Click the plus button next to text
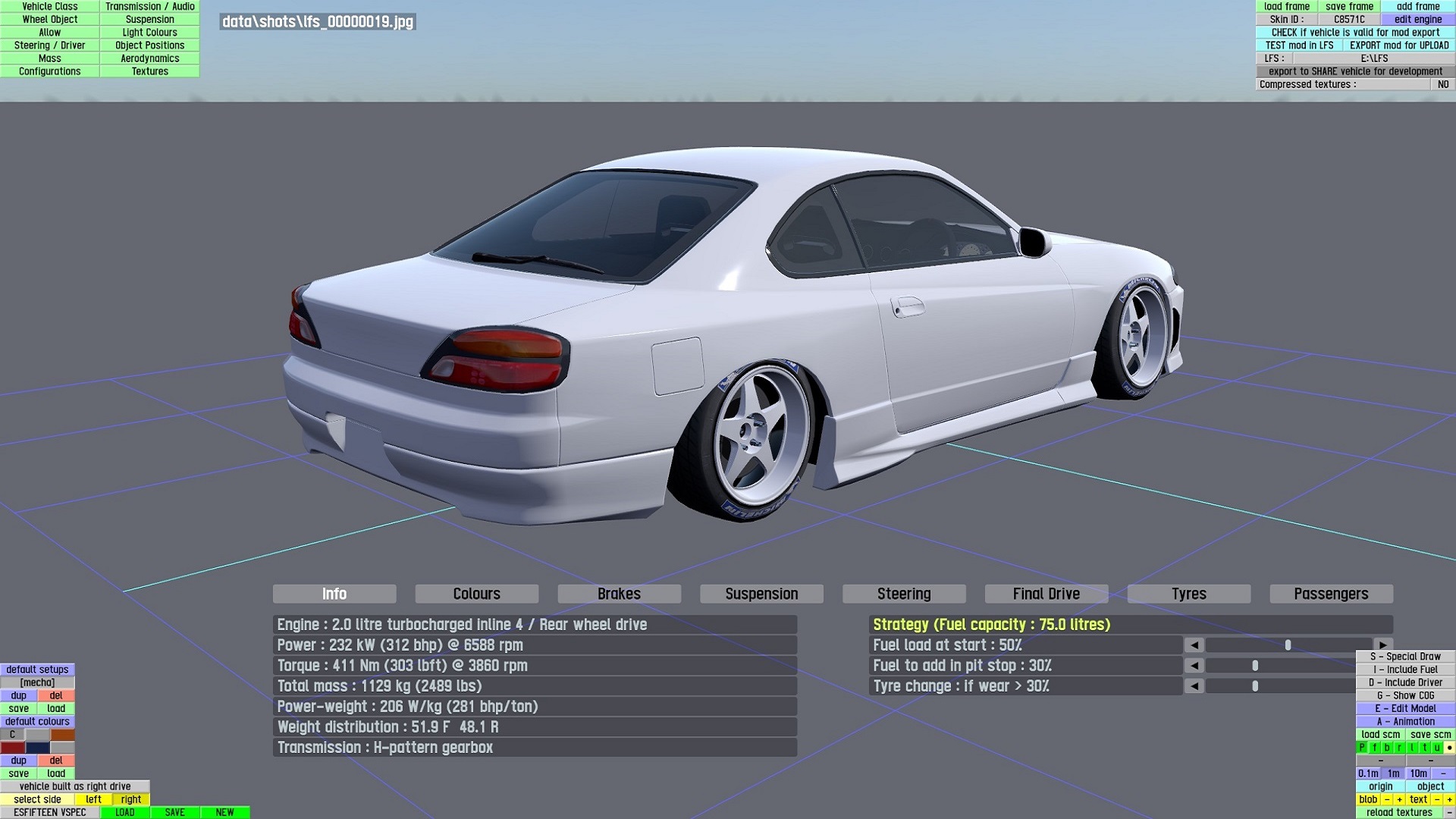 click(x=1449, y=799)
